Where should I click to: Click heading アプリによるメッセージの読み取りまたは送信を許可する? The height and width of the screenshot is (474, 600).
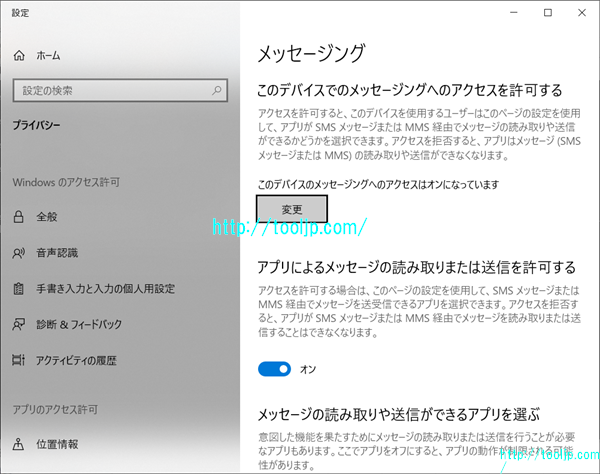point(416,267)
